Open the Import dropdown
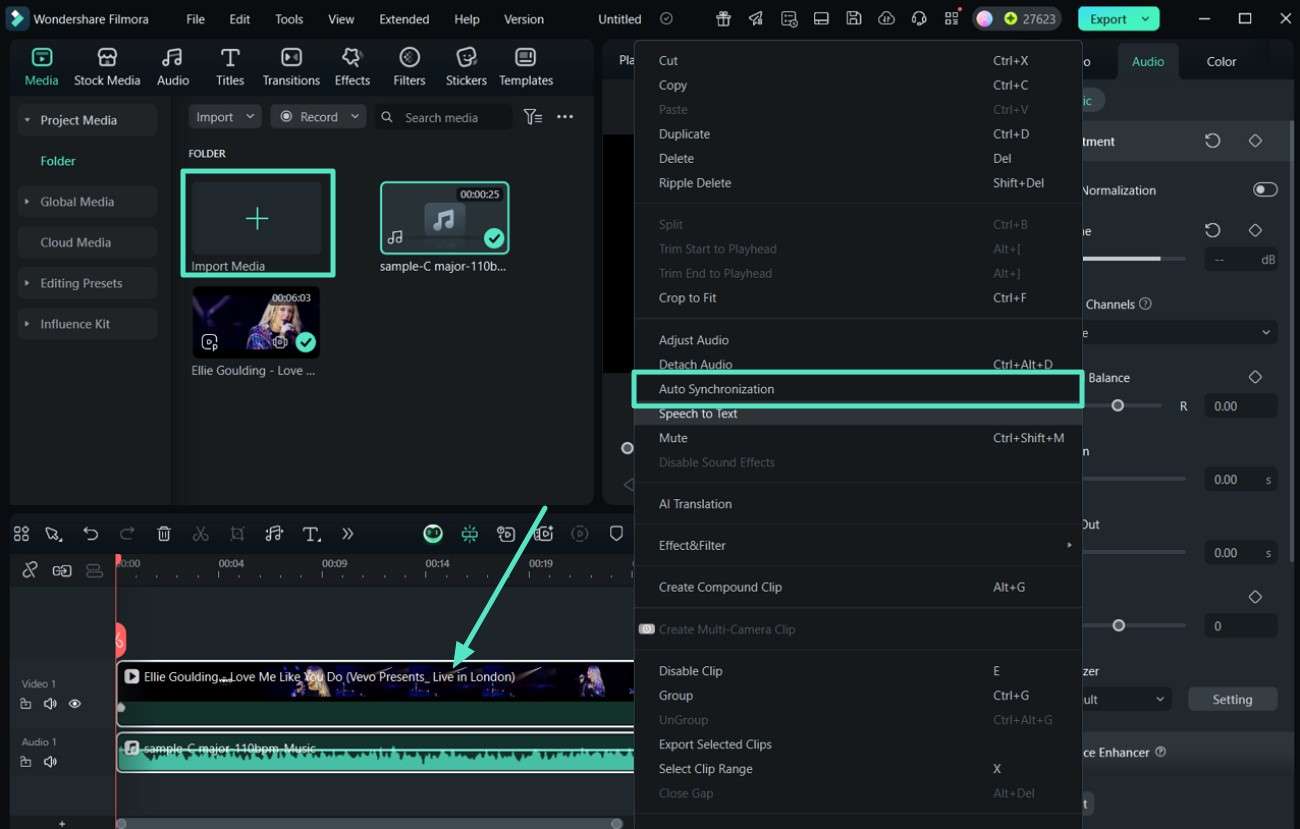Screen dimensions: 1300x829 [x=225, y=117]
